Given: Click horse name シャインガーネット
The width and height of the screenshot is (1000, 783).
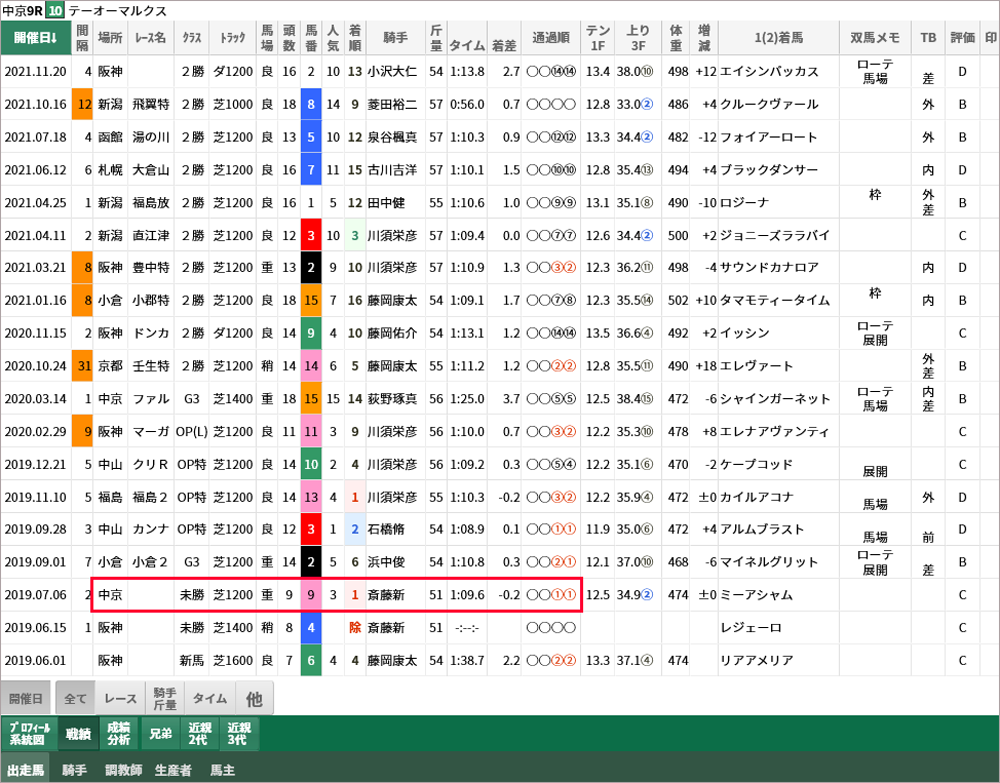Looking at the screenshot, I should pos(775,399).
